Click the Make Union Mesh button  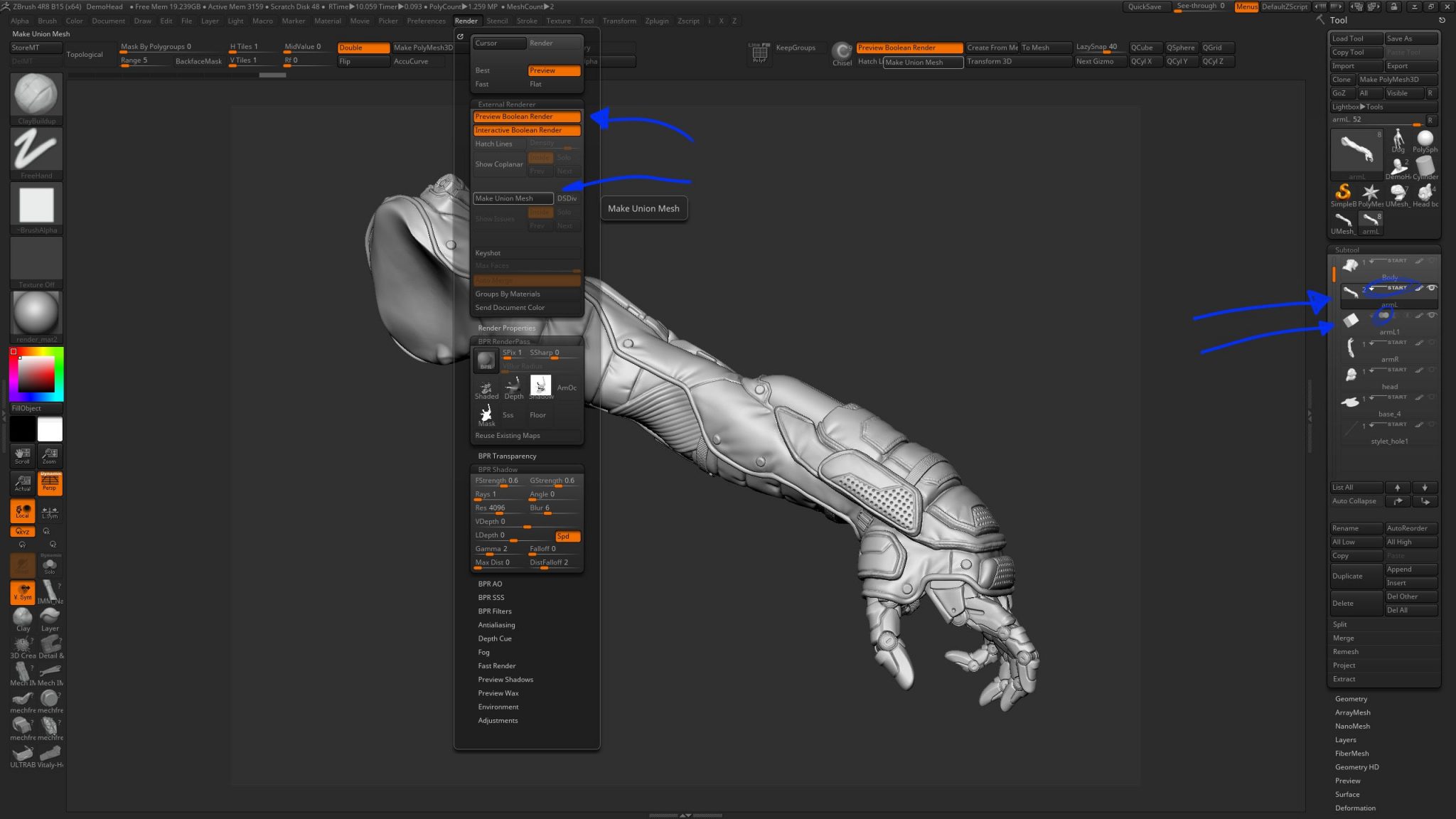(x=513, y=198)
